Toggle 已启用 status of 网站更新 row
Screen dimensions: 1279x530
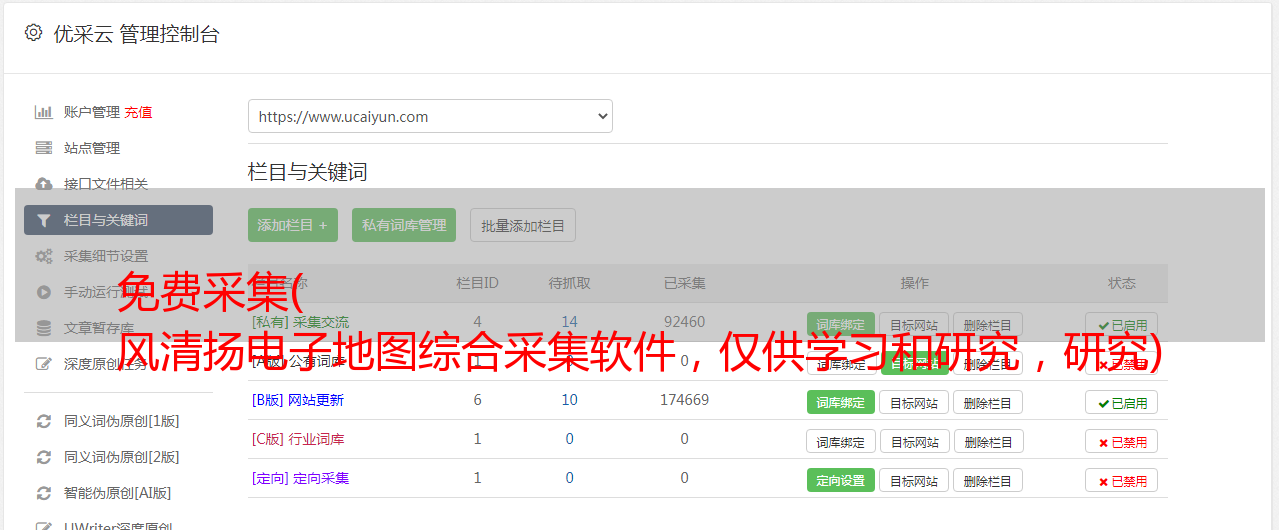(x=1122, y=402)
